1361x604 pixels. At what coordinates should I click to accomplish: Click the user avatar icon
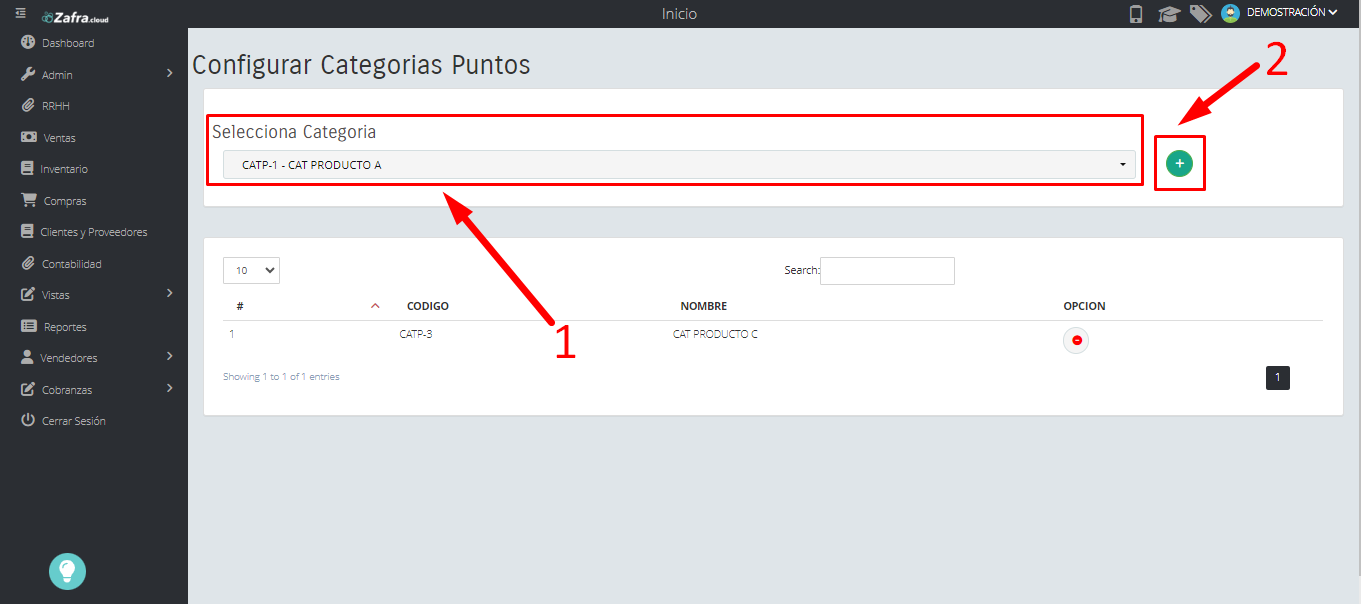point(1231,13)
